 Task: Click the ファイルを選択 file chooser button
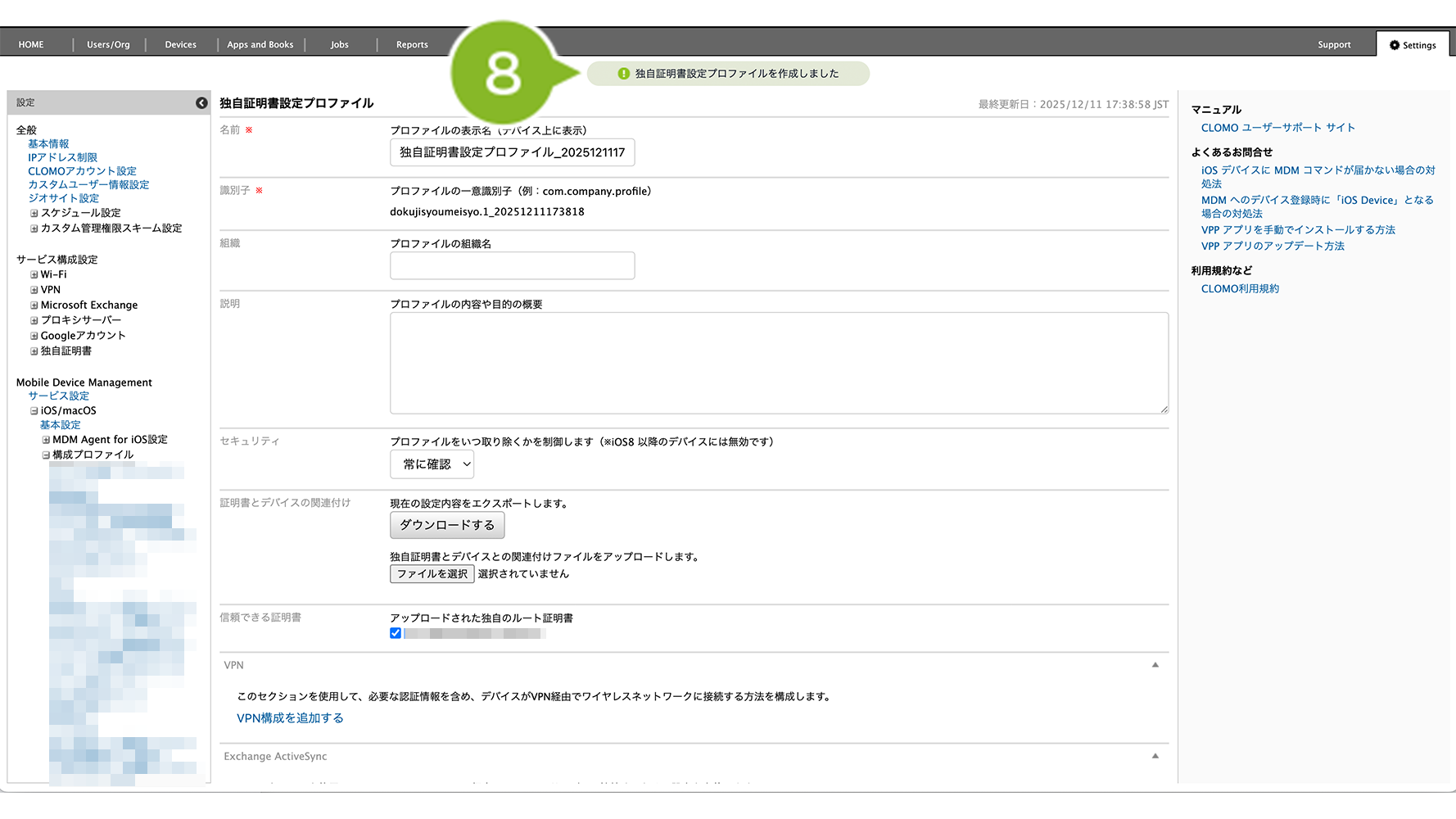(x=432, y=574)
